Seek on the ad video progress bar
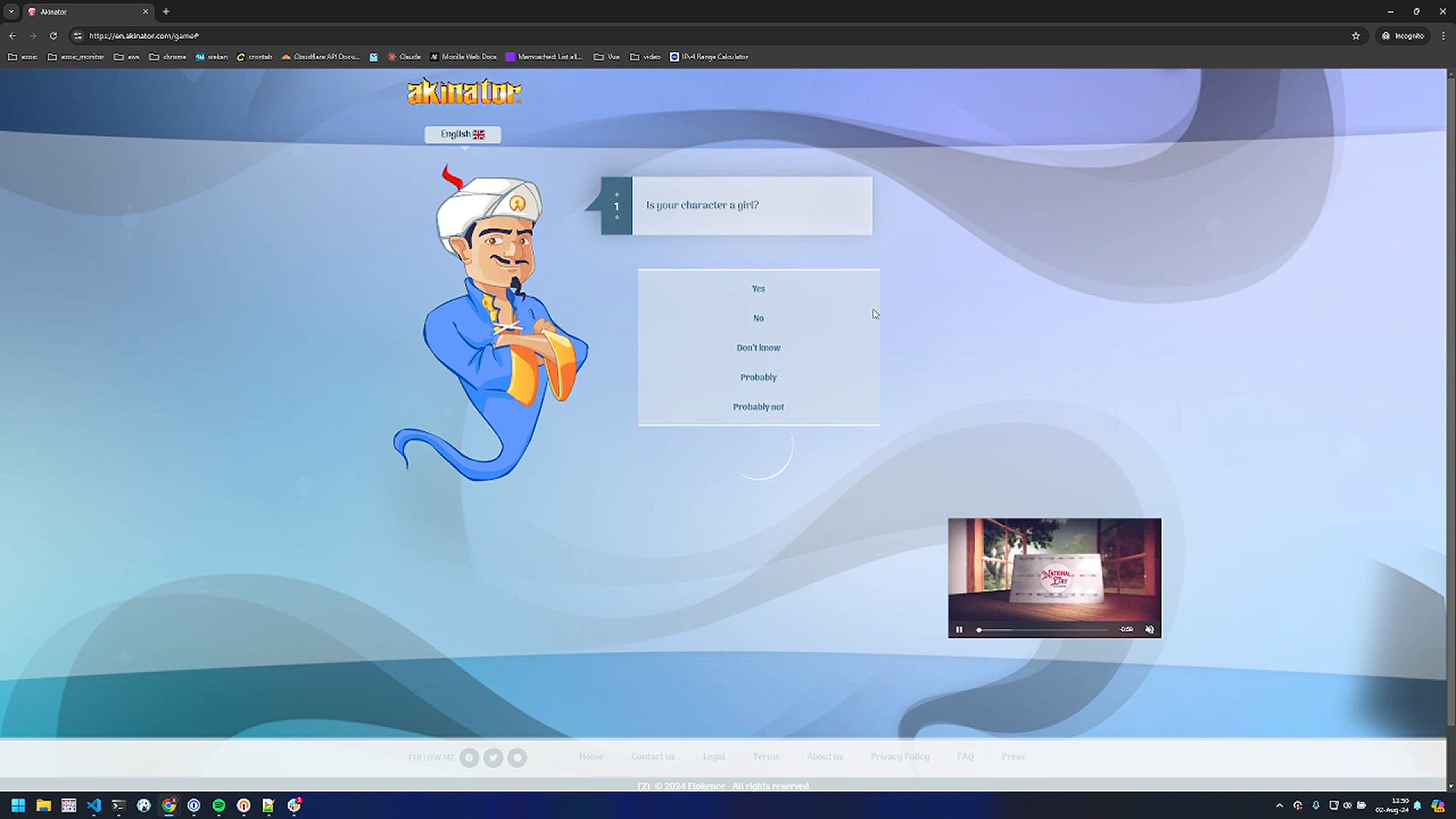This screenshot has width=1456, height=819. 1043,629
